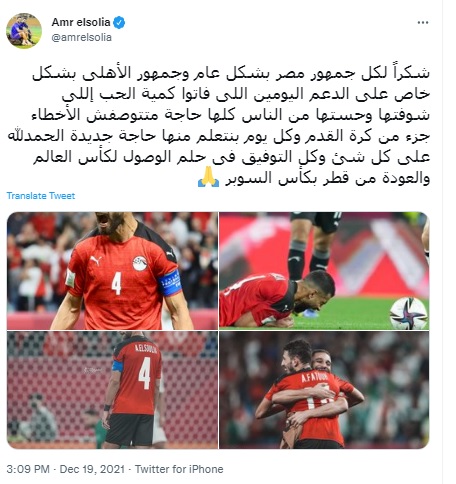Click the Translate Tweet link
456x484 pixels.
41,196
